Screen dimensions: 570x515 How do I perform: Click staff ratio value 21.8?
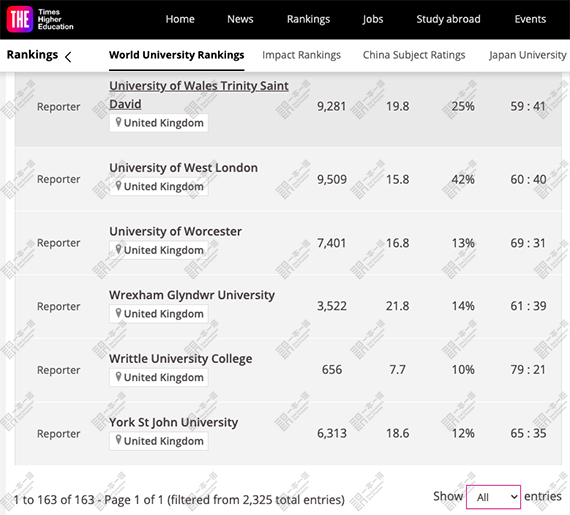pyautogui.click(x=398, y=306)
